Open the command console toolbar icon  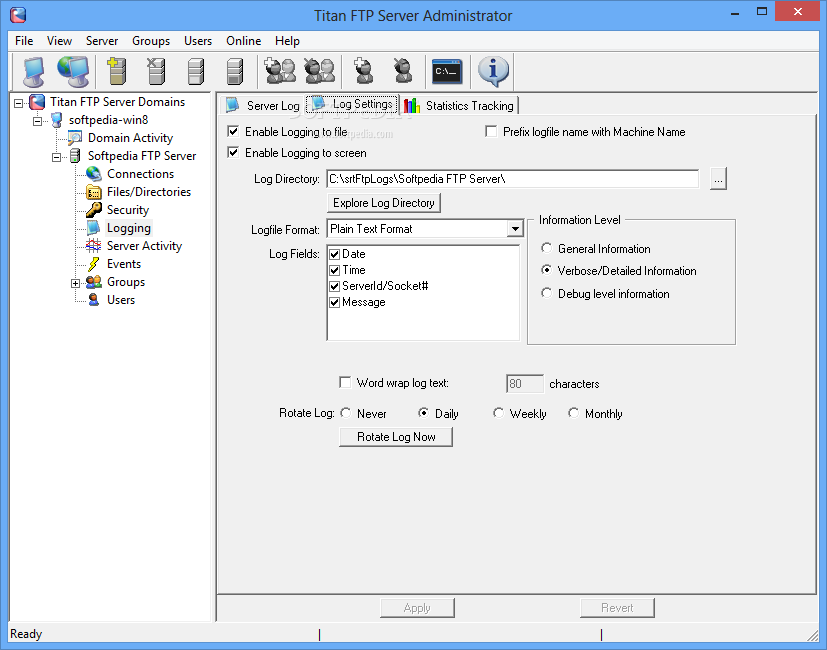click(x=447, y=72)
